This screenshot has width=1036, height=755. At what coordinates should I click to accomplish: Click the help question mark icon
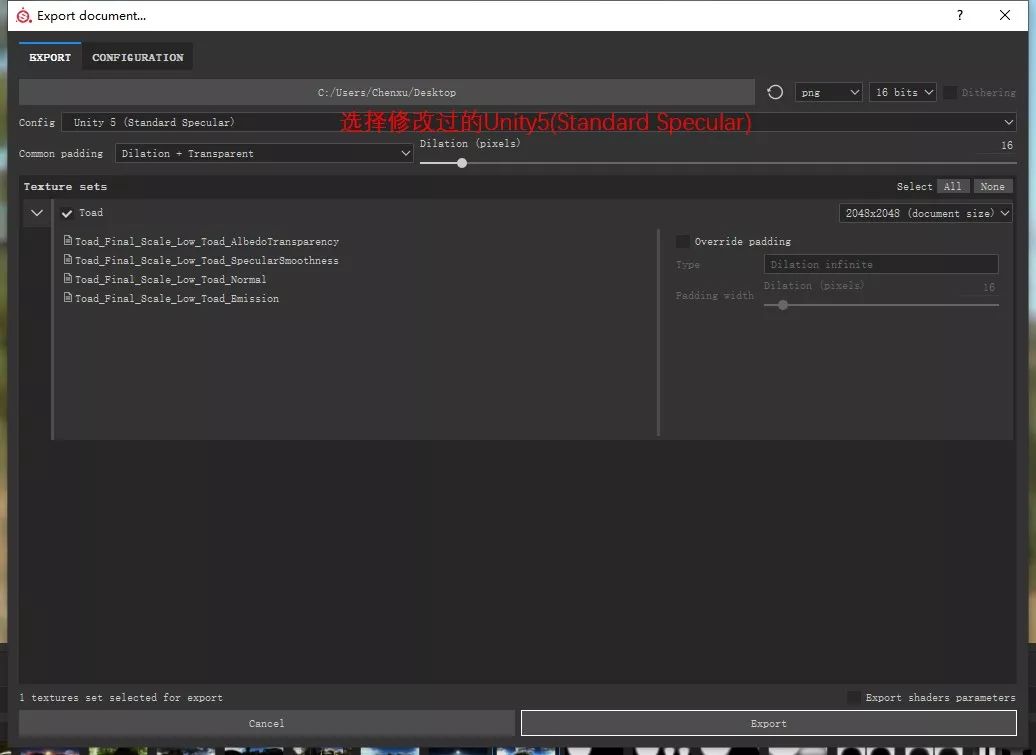(959, 15)
